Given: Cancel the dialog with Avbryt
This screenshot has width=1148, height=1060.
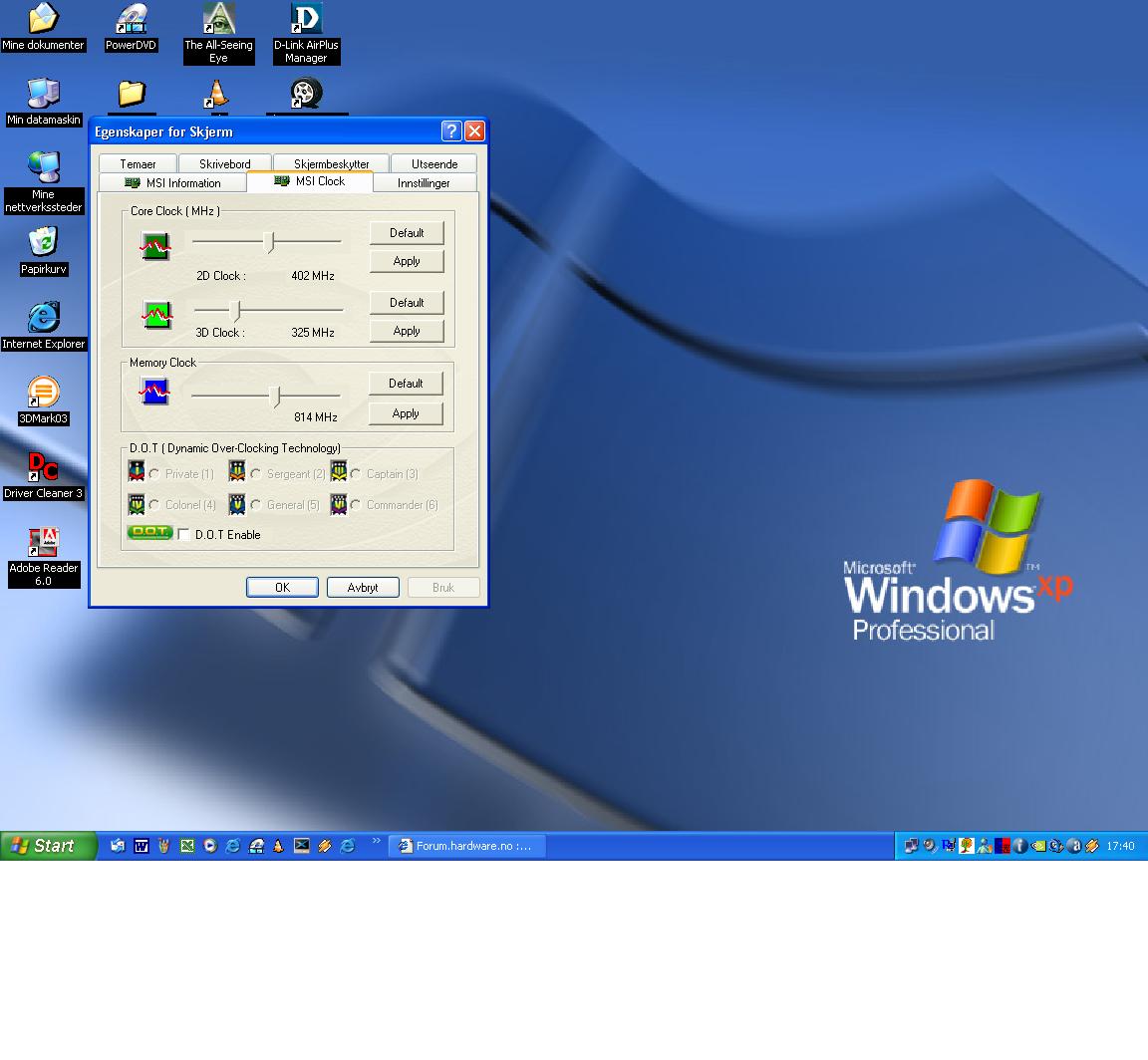Looking at the screenshot, I should 363,587.
